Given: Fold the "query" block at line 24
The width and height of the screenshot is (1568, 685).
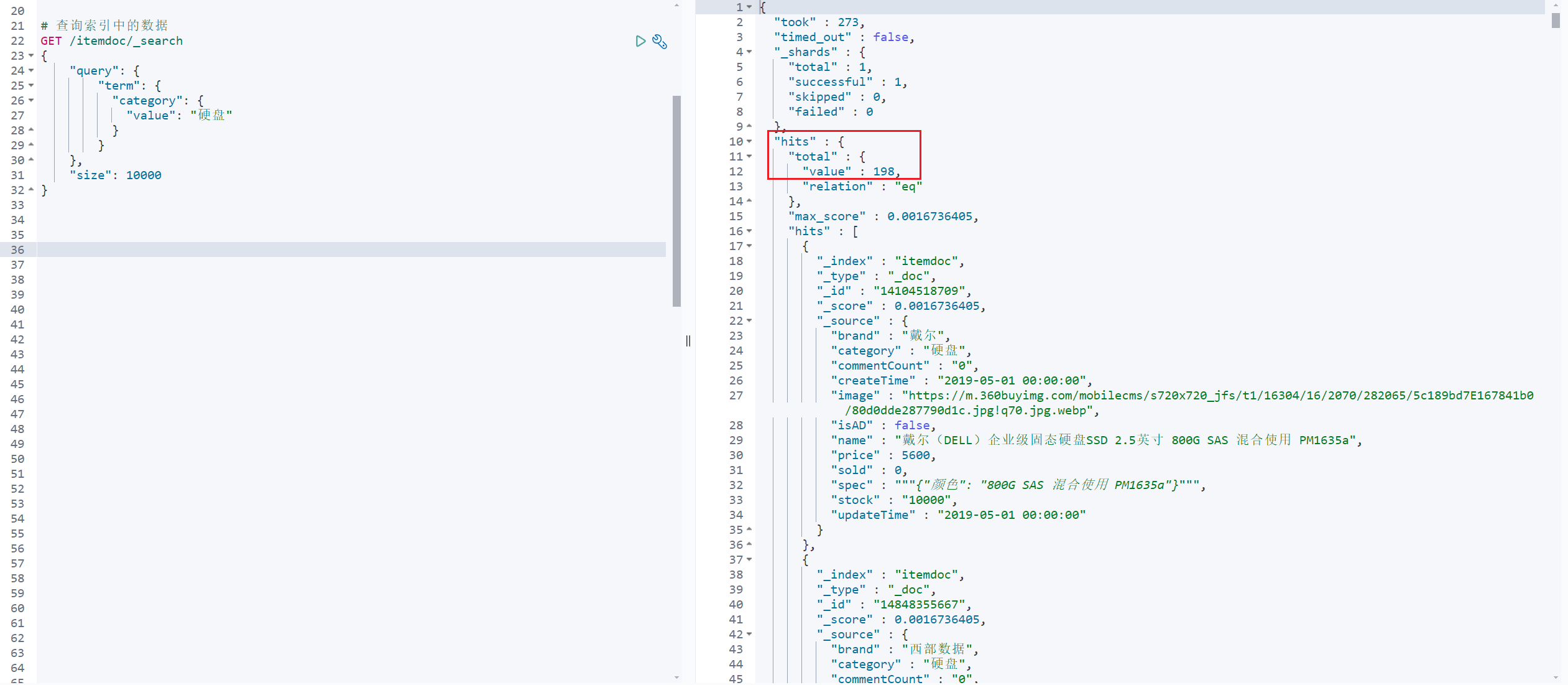Looking at the screenshot, I should point(31,70).
